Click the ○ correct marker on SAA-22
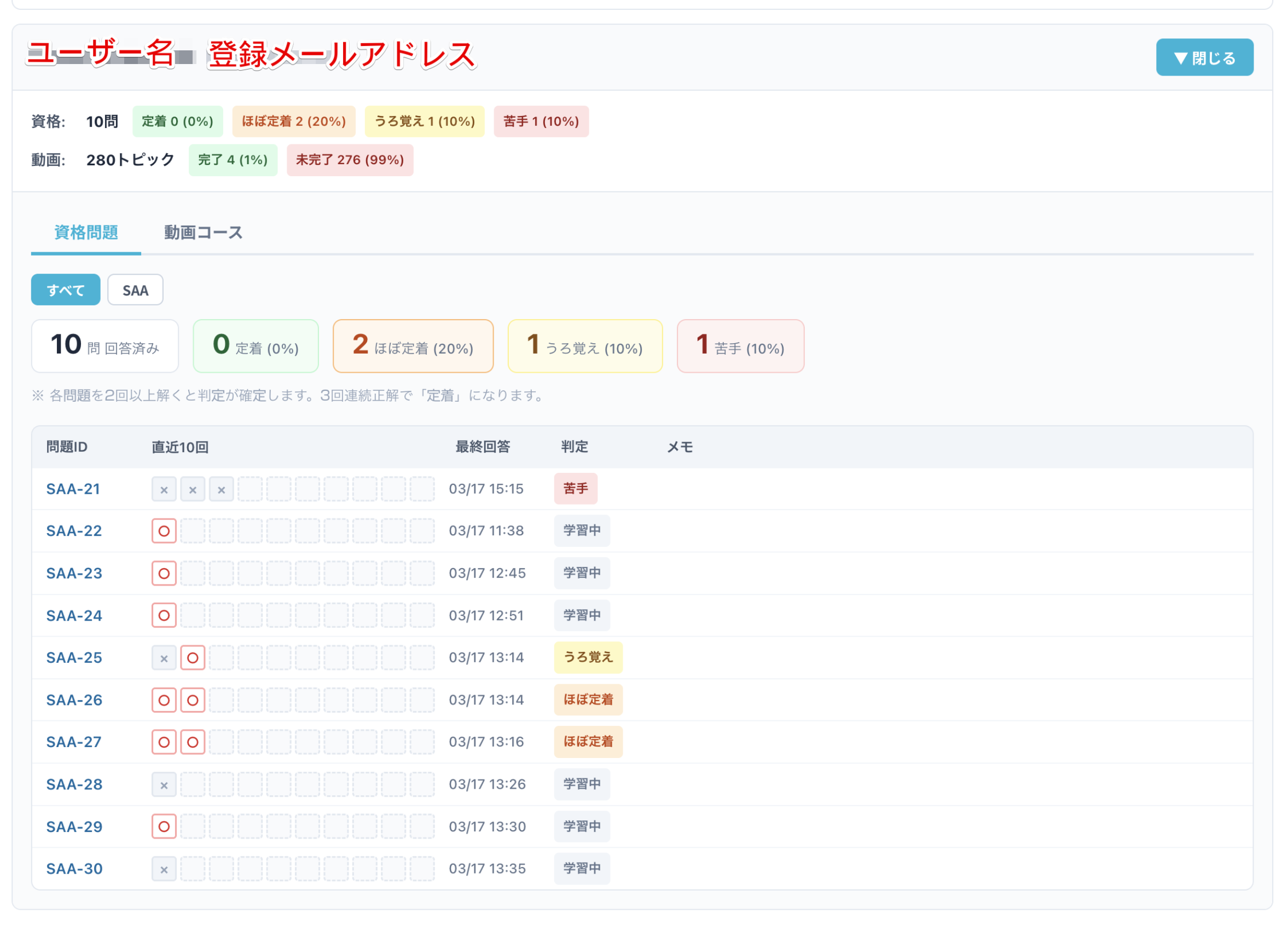 pyautogui.click(x=164, y=530)
